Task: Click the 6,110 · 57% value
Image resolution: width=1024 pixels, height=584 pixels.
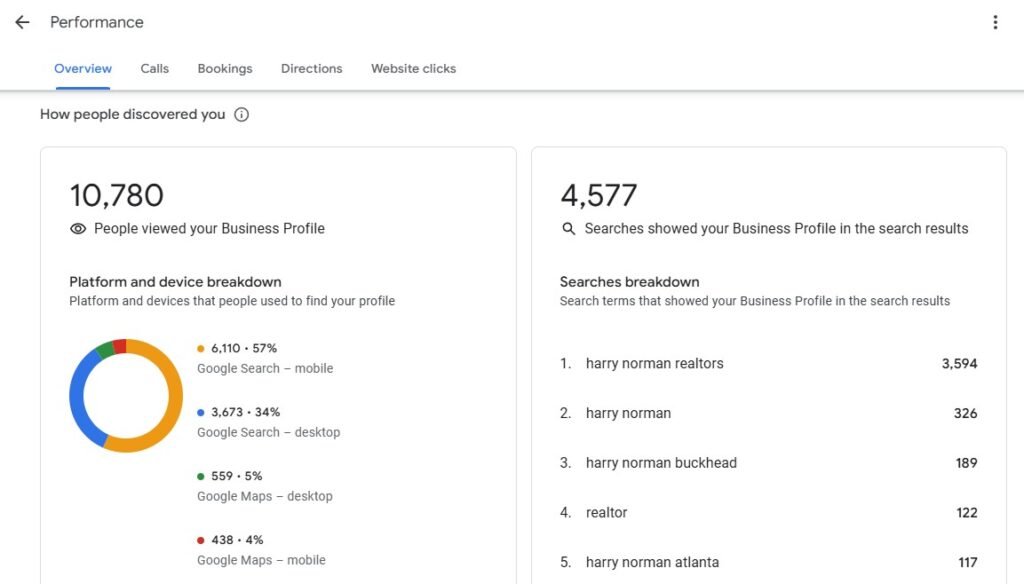Action: pos(244,348)
